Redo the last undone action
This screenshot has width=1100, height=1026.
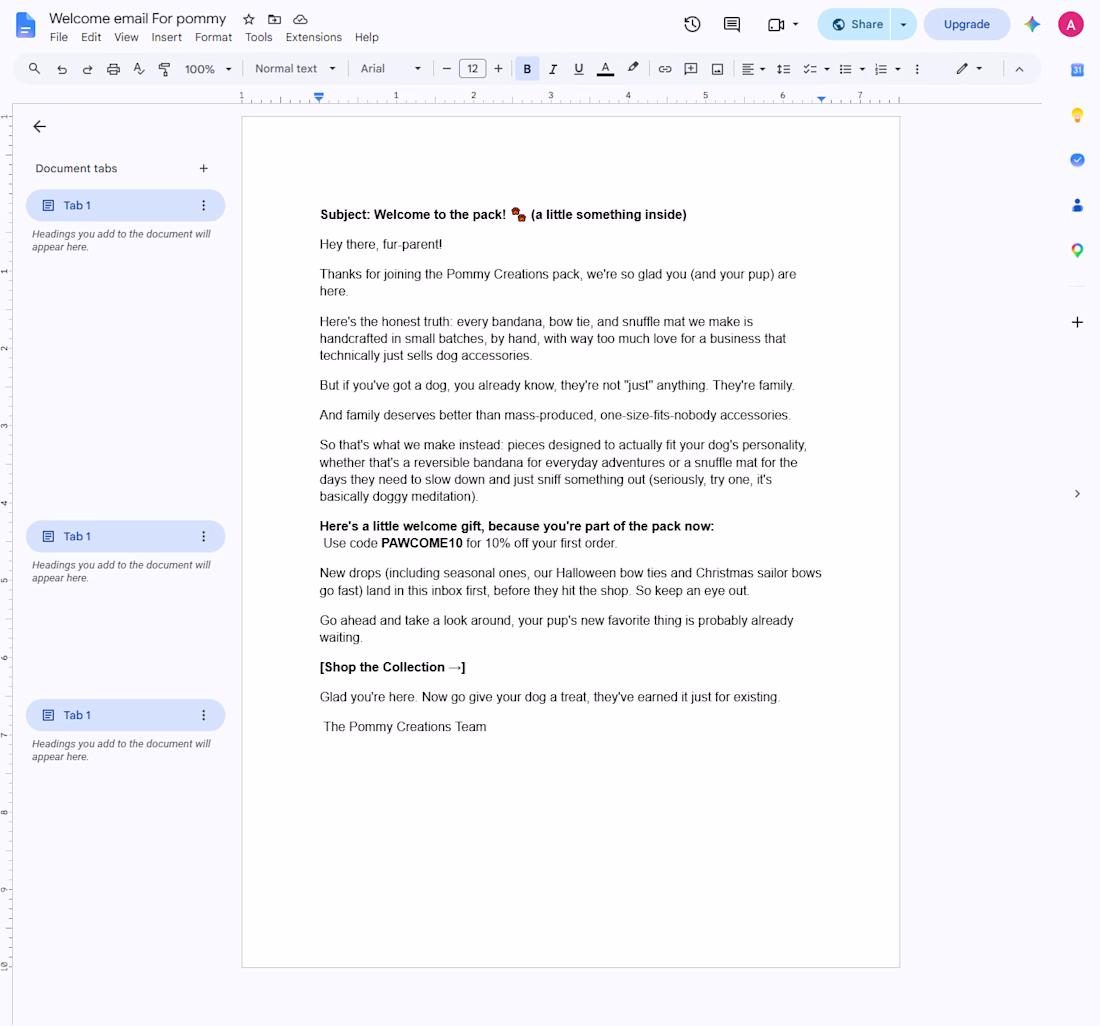(x=88, y=69)
